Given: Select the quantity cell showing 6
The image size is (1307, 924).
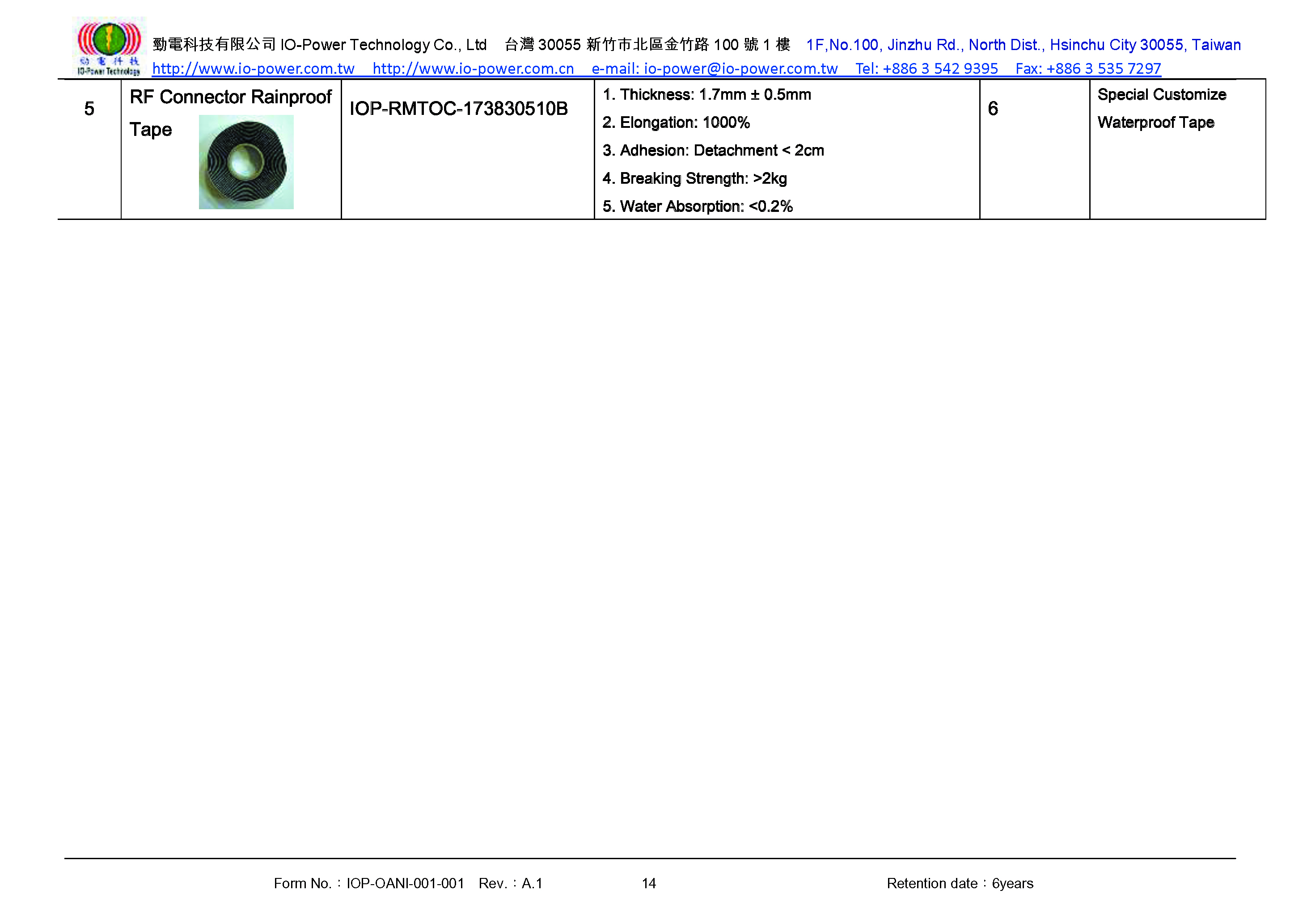Looking at the screenshot, I should point(1034,149).
